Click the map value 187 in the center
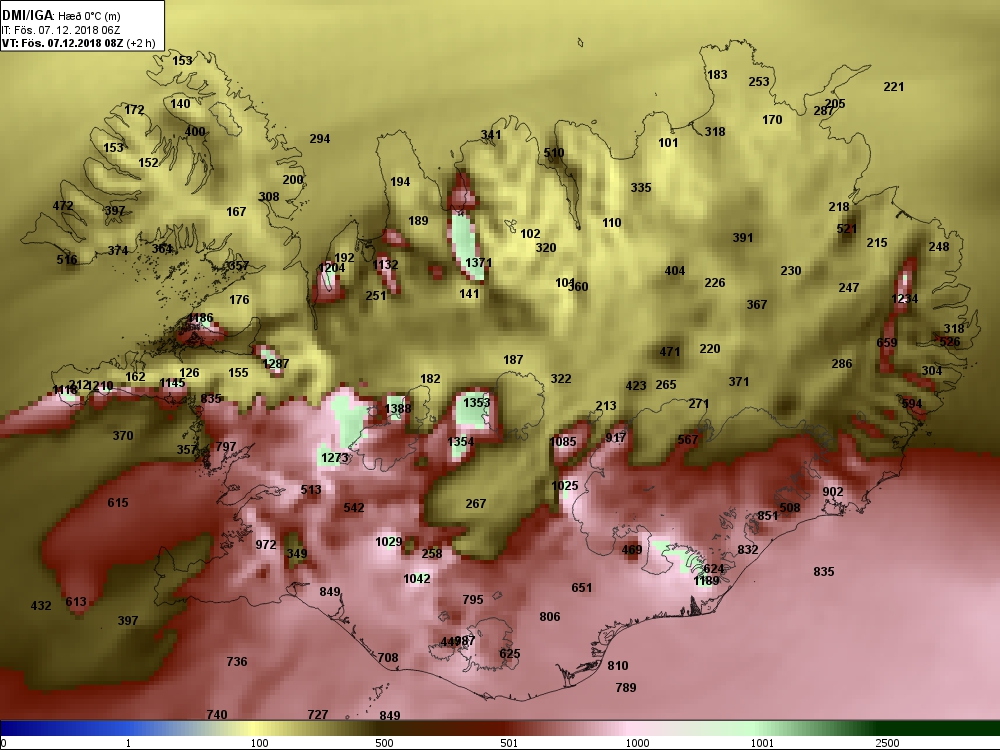 point(513,360)
